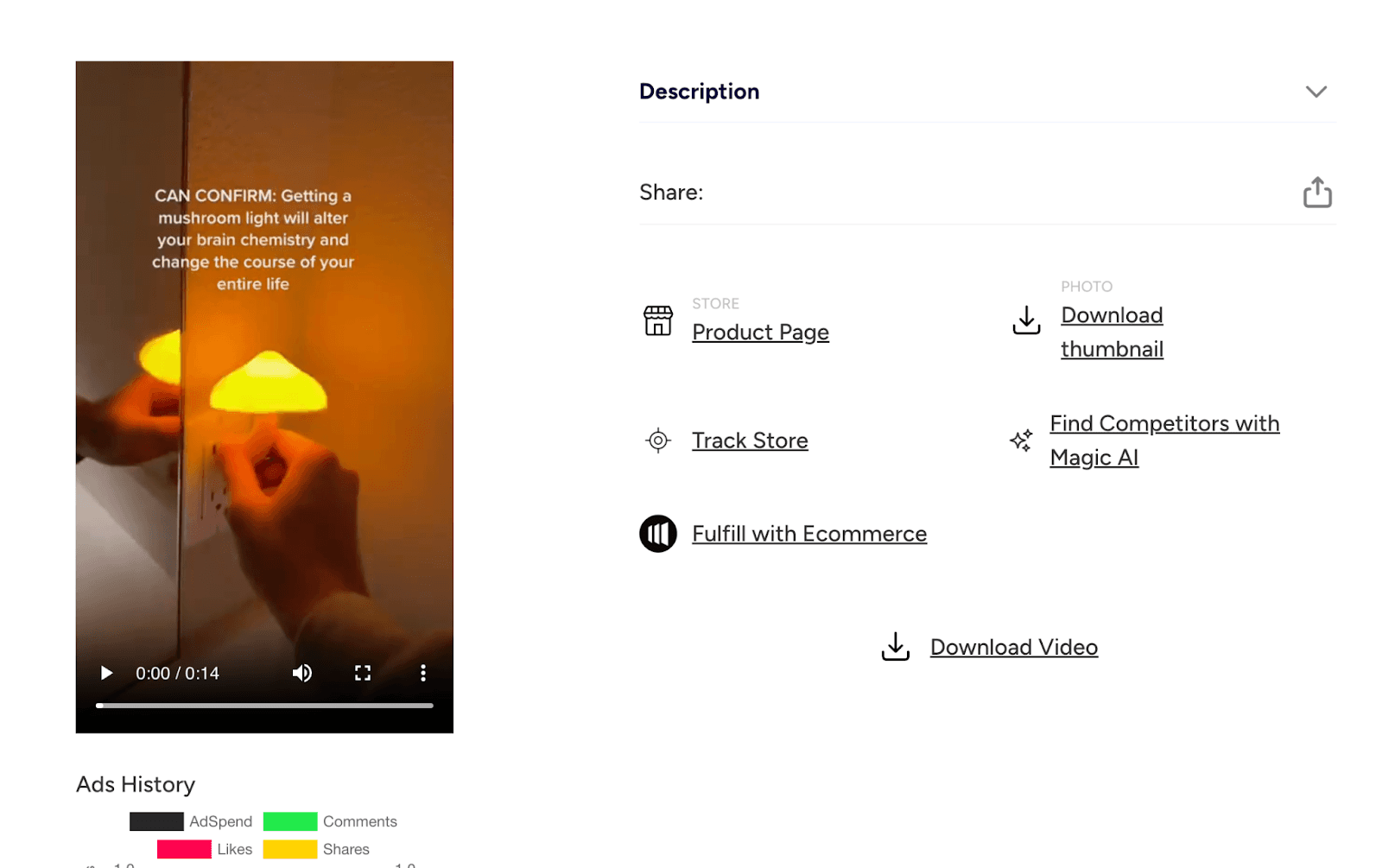This screenshot has width=1382, height=868.
Task: Toggle fullscreen playback of the video
Action: (363, 673)
